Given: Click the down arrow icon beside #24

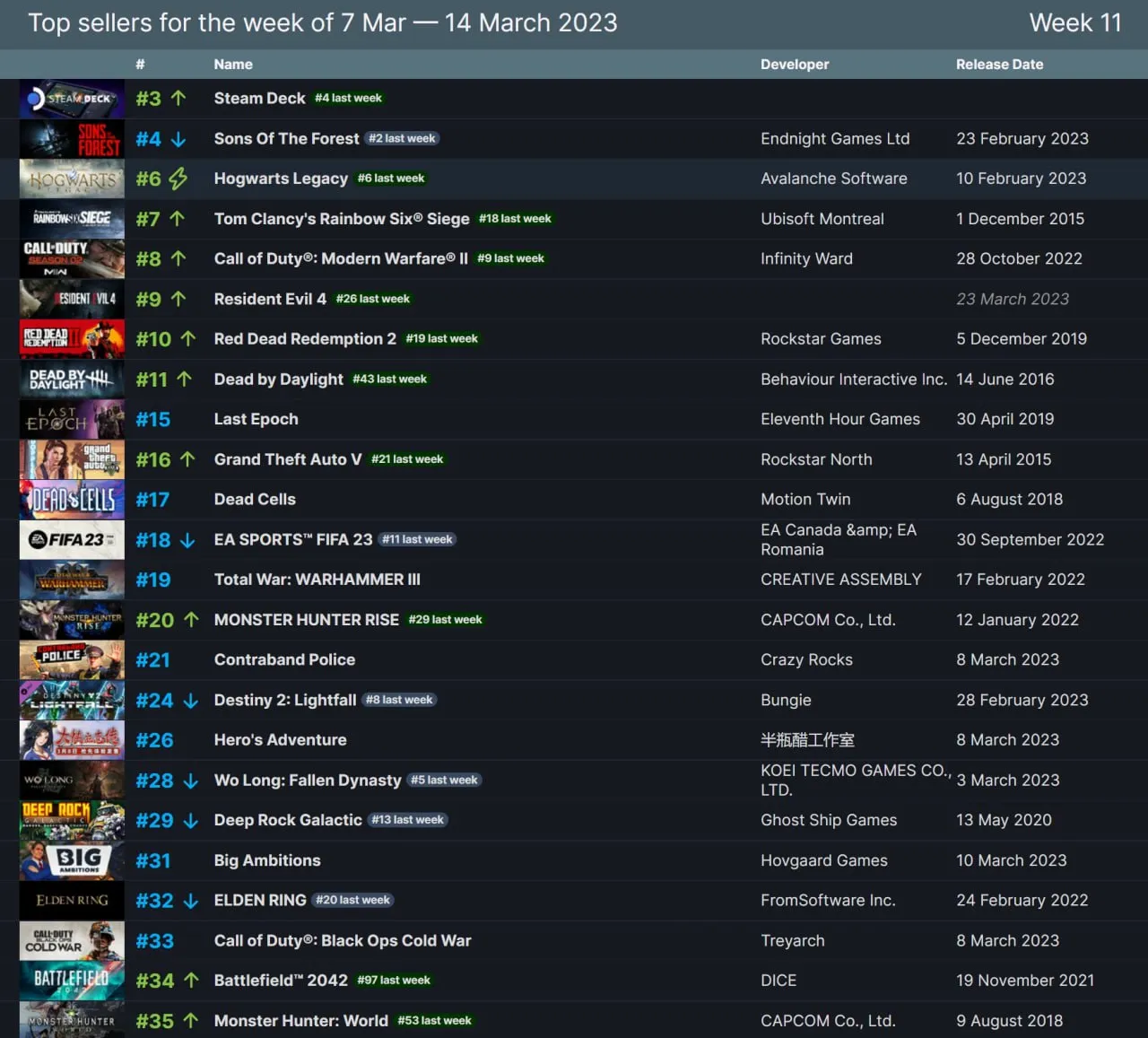Looking at the screenshot, I should tap(190, 701).
